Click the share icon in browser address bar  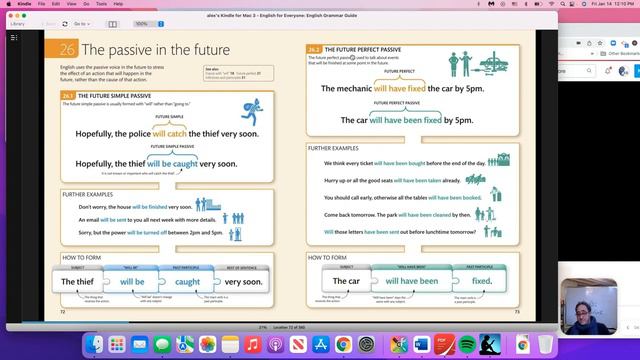click(x=589, y=43)
